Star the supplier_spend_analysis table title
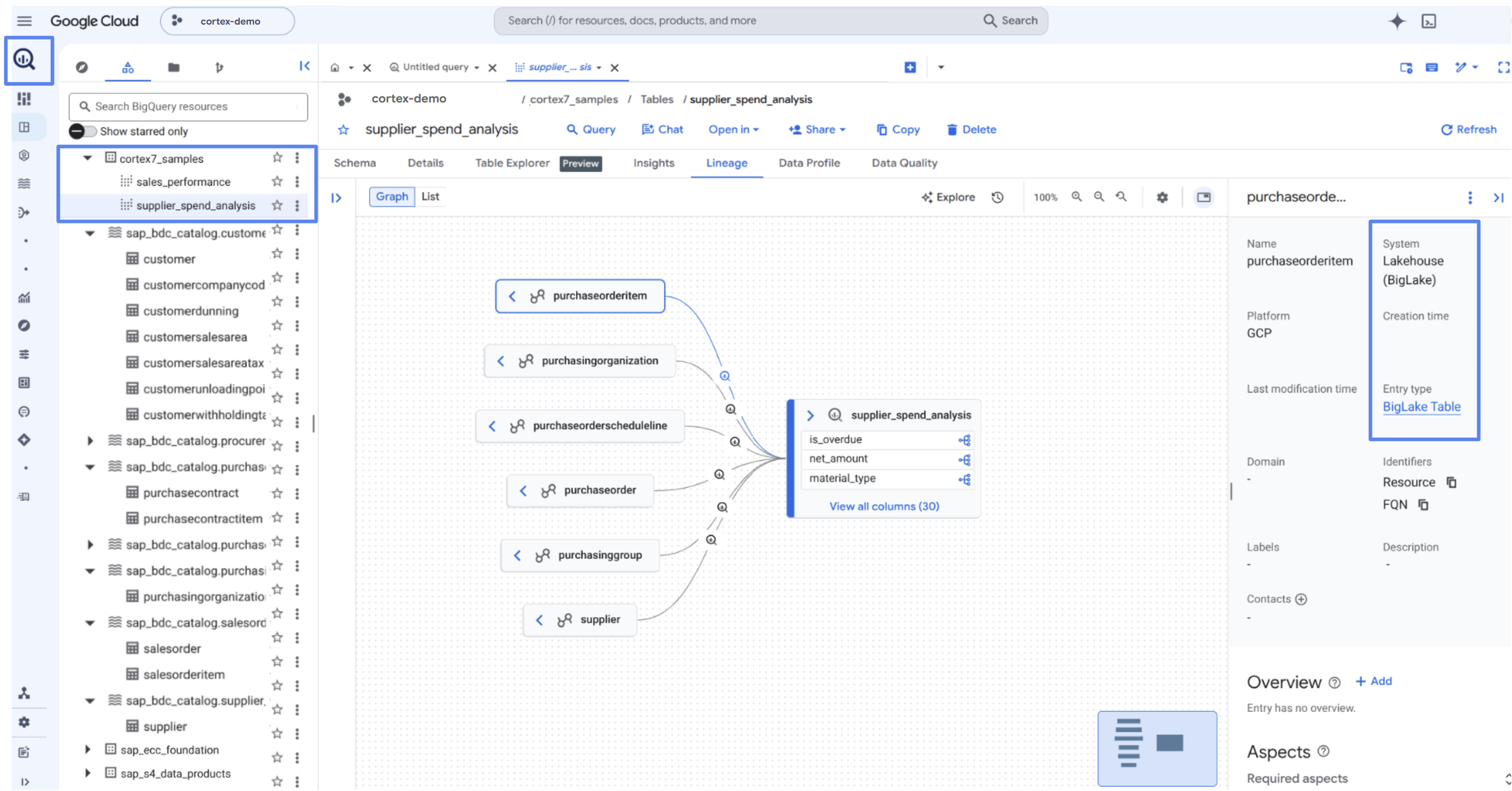The height and width of the screenshot is (791, 1512). click(343, 130)
